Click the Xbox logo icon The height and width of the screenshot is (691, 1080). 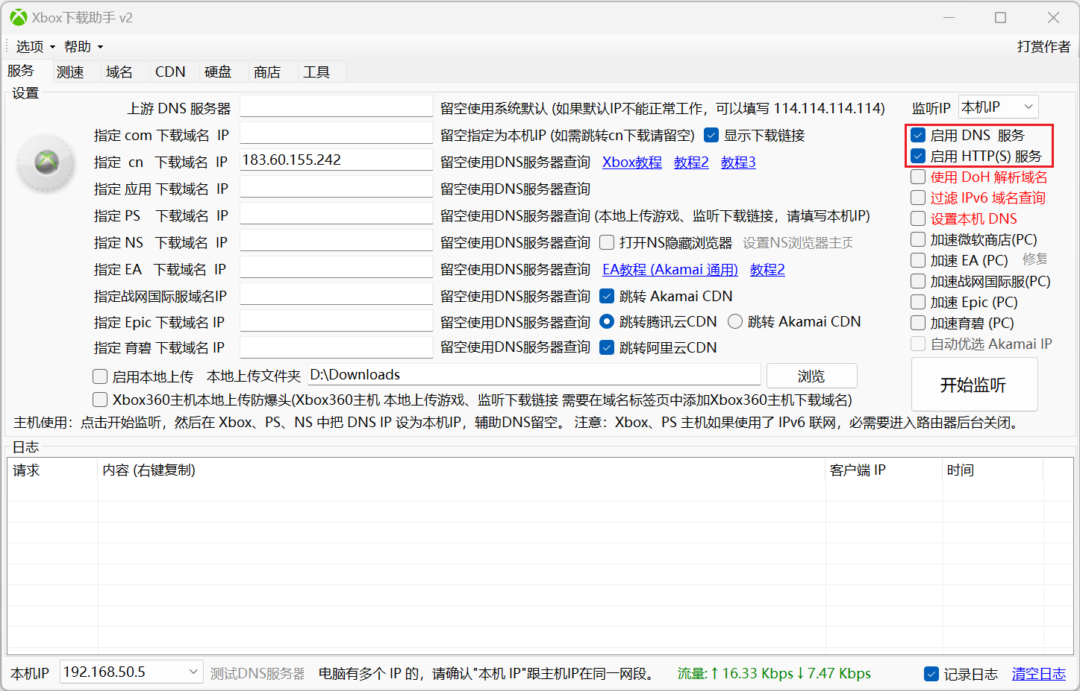45,164
